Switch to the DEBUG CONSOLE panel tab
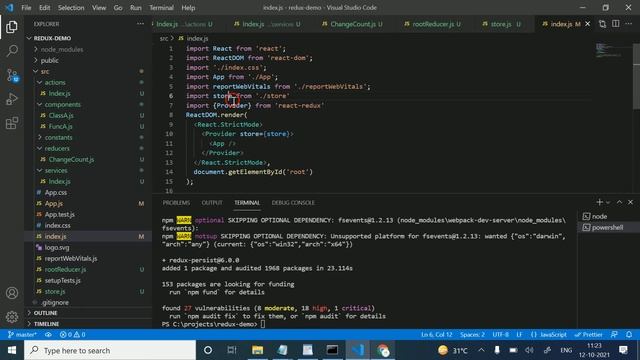The width and height of the screenshot is (640, 360). (x=293, y=202)
